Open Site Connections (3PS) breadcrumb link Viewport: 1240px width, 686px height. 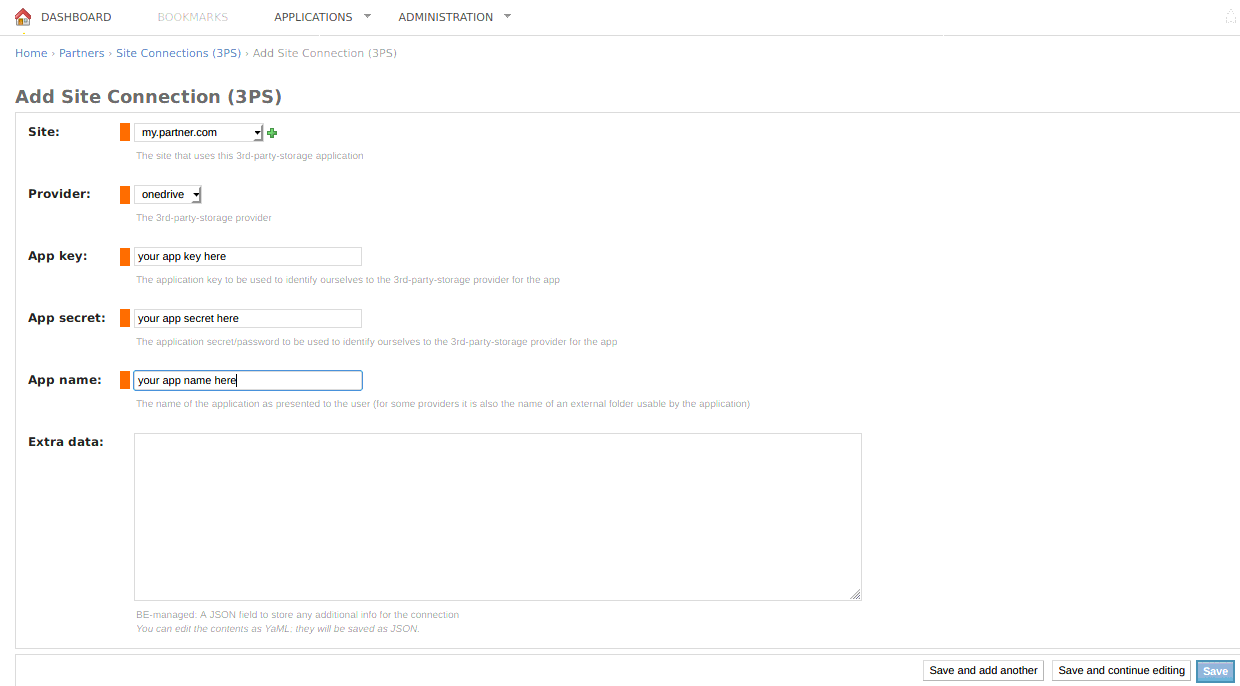click(178, 53)
